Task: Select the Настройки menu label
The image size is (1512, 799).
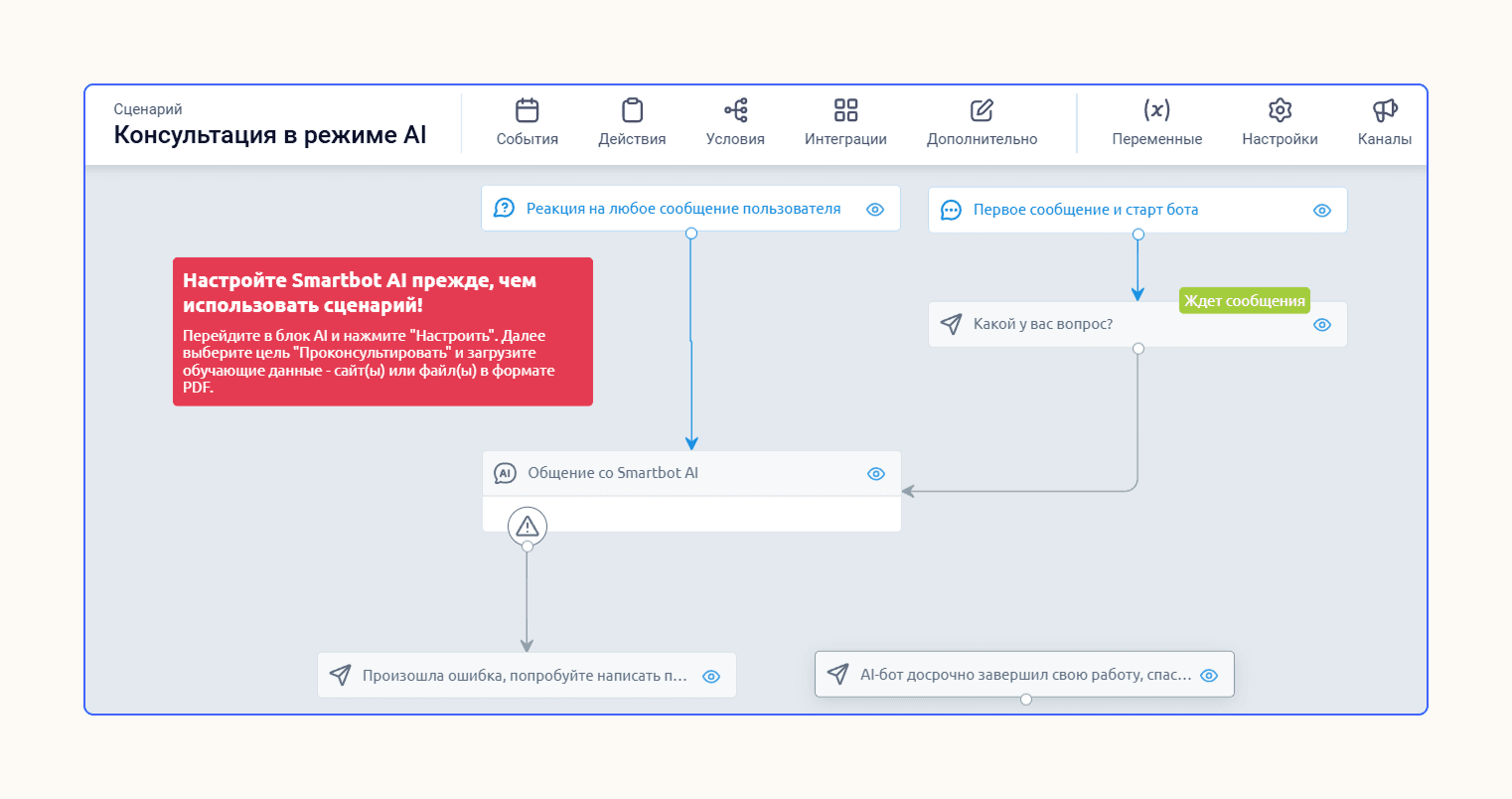Action: click(1280, 139)
